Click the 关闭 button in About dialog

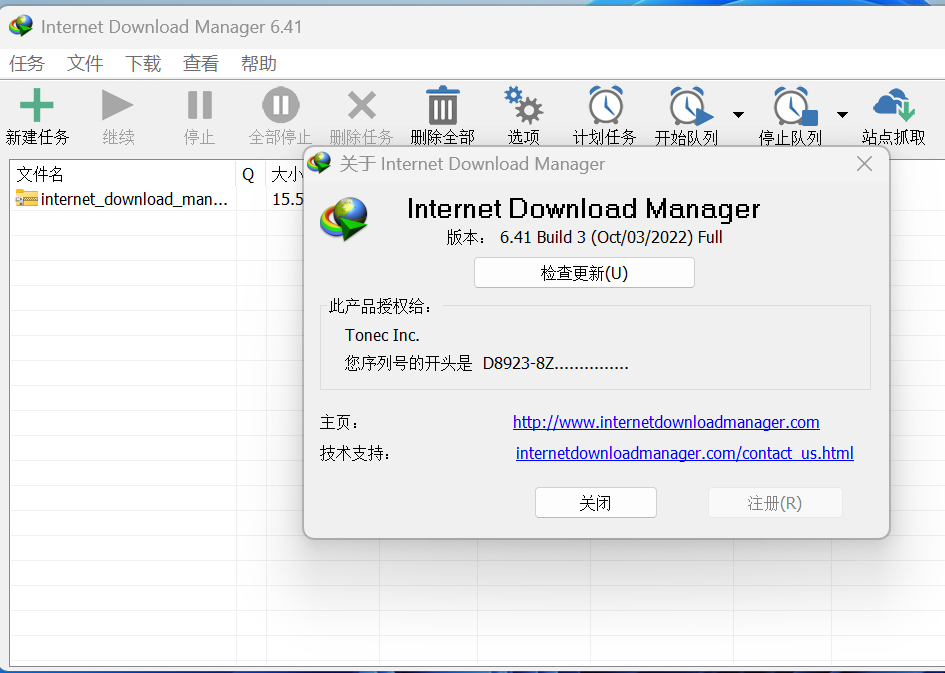pos(595,502)
